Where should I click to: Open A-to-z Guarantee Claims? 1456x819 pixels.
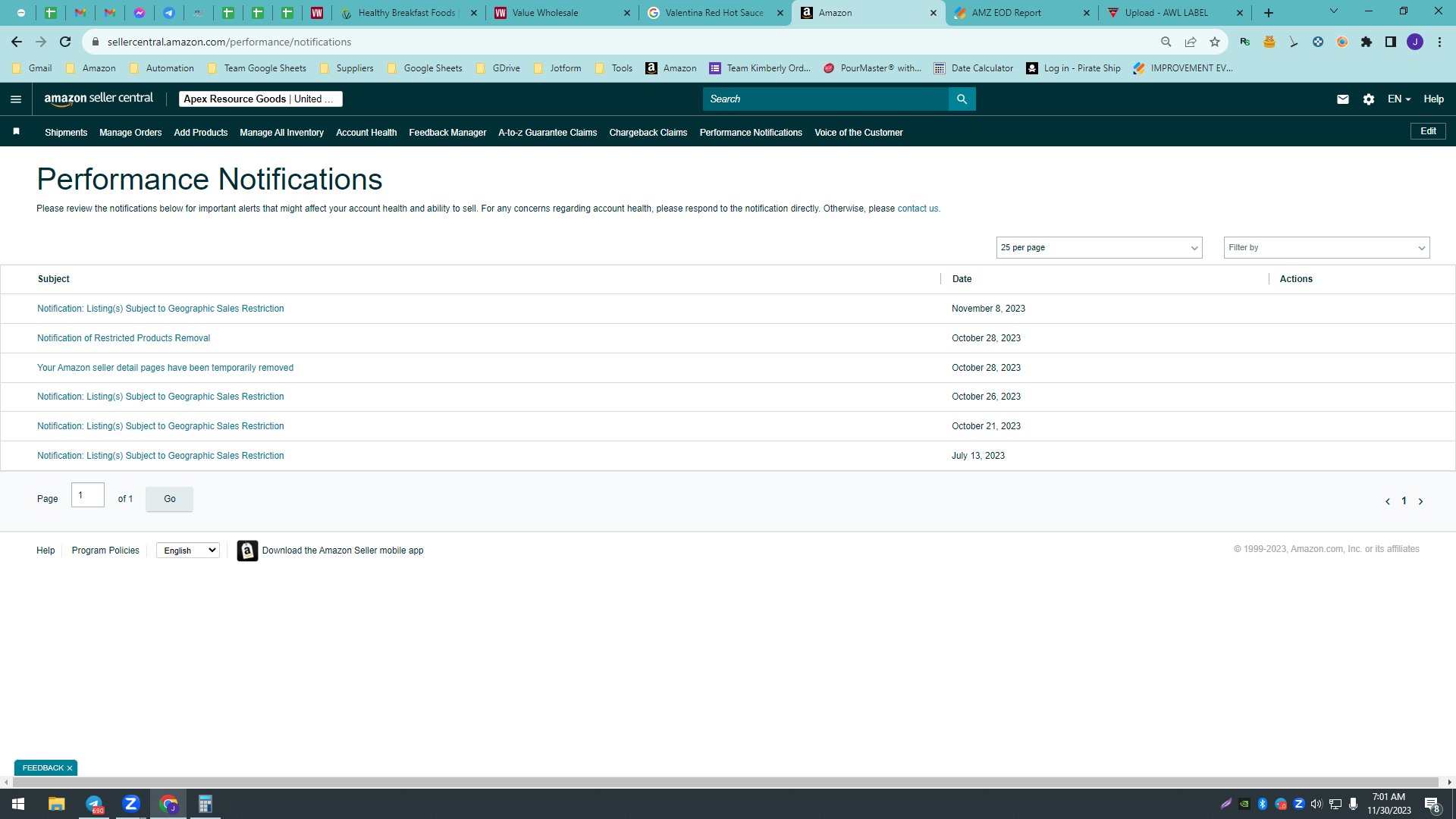click(548, 133)
